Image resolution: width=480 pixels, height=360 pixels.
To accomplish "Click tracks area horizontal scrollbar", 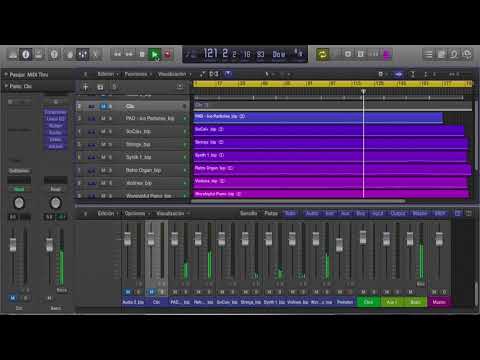I will point(299,201).
